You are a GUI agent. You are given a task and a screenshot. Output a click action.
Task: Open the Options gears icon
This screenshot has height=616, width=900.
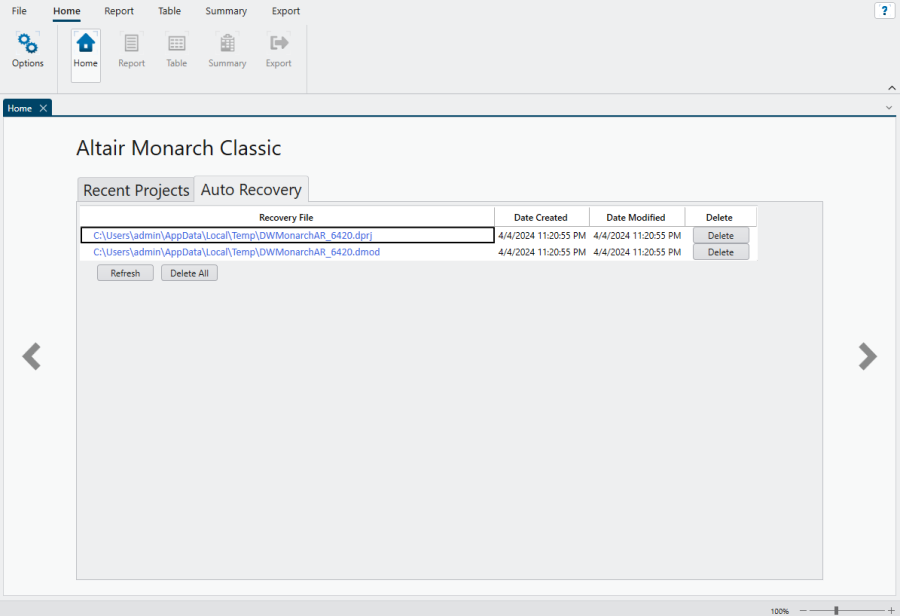pos(28,44)
